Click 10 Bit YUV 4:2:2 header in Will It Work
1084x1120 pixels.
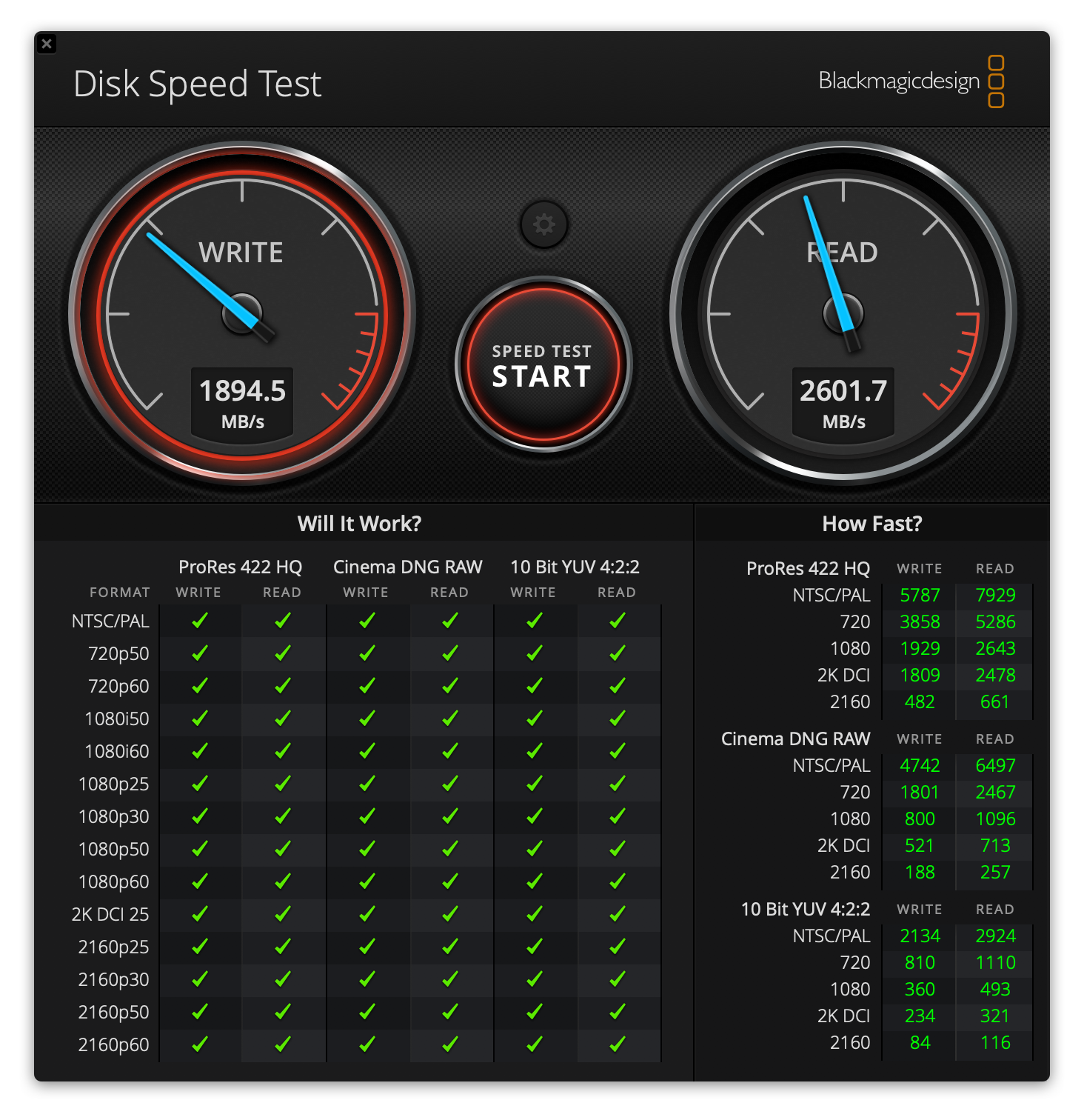[575, 567]
